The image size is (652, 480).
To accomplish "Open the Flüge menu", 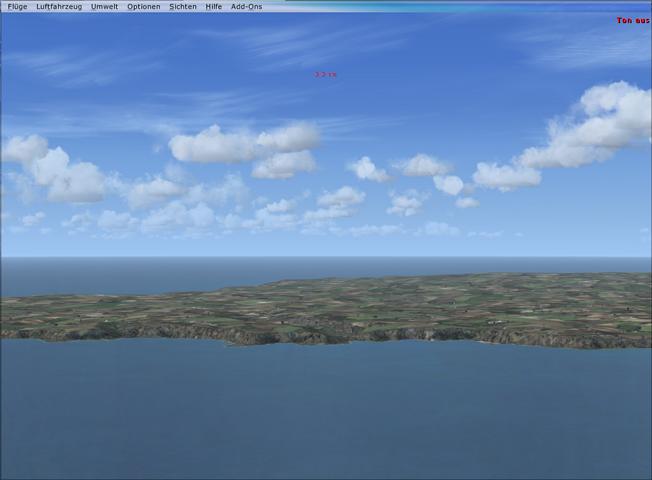I will click(x=17, y=6).
